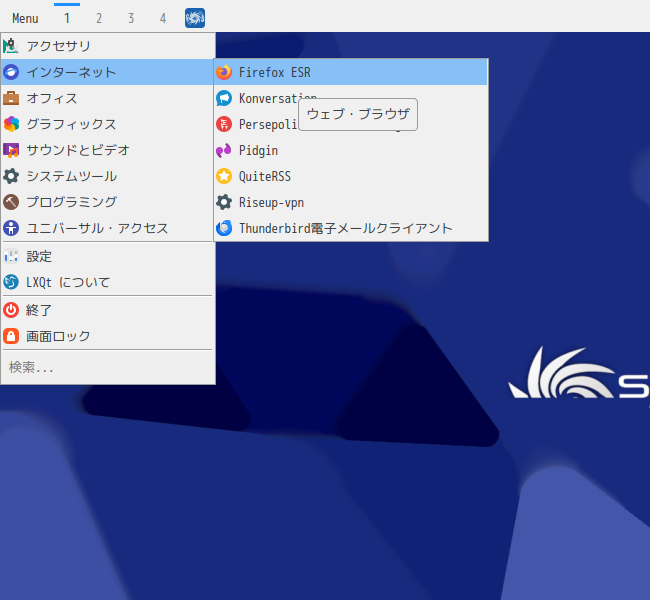650x600 pixels.
Task: Click the QuiteRSS star icon
Action: pos(224,176)
